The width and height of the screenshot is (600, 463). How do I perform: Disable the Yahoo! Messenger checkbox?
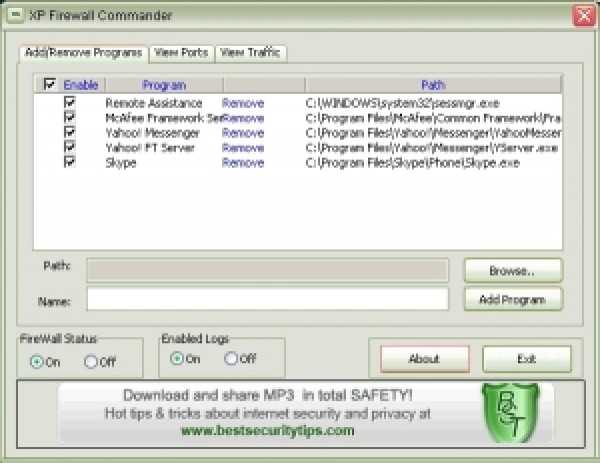(x=70, y=132)
